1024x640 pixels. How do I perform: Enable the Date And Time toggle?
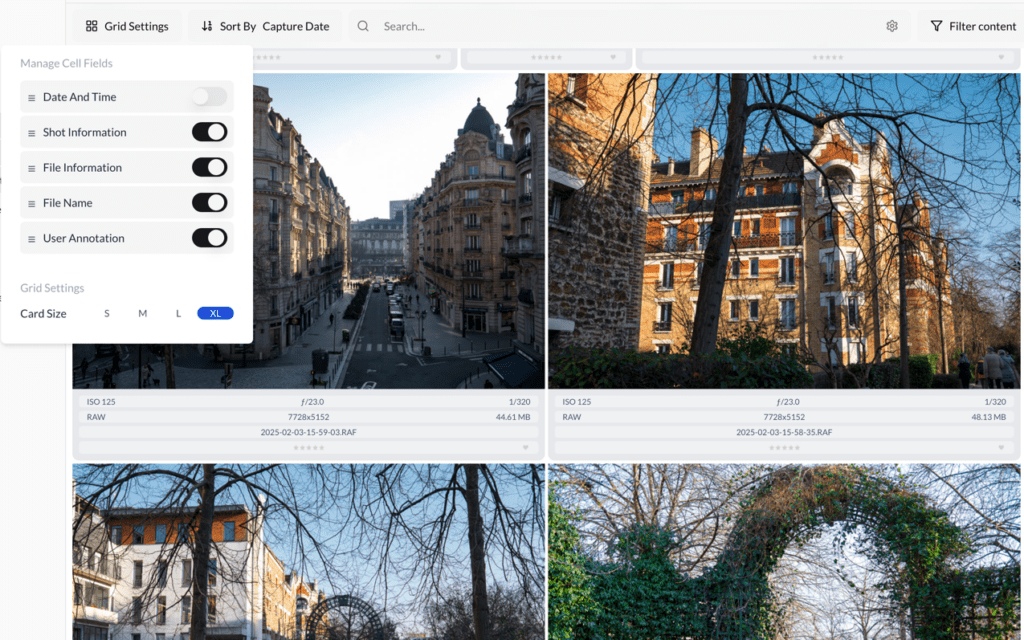[209, 97]
